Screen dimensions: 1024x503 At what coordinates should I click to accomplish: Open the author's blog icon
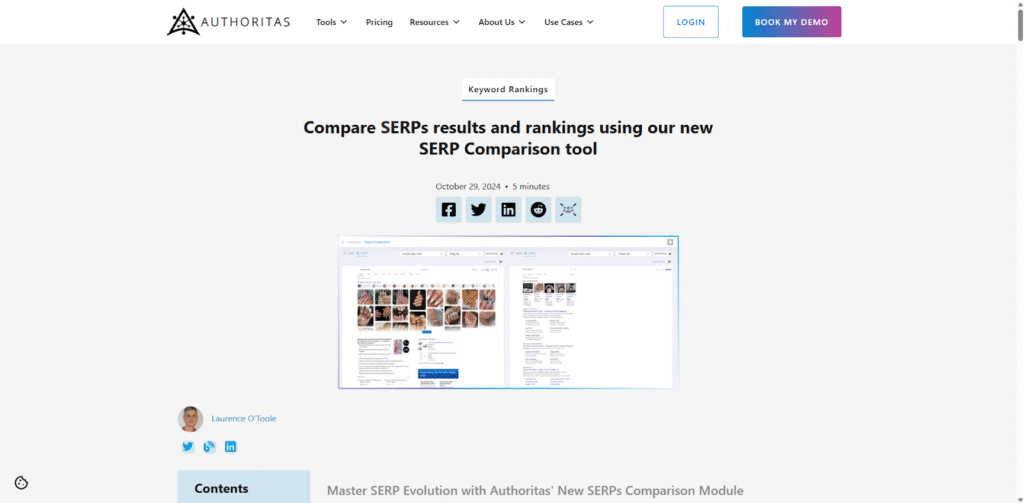[209, 447]
